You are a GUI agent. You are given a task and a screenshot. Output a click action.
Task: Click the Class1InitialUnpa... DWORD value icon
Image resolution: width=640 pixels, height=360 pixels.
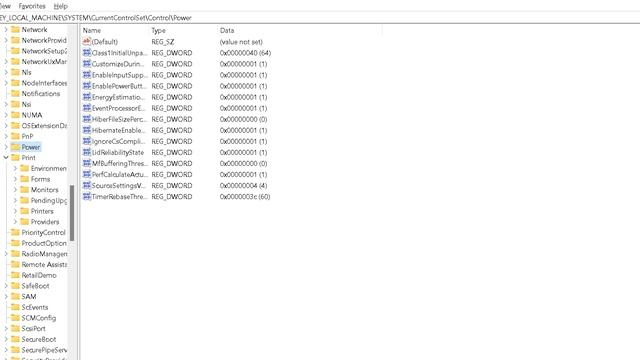(x=87, y=53)
